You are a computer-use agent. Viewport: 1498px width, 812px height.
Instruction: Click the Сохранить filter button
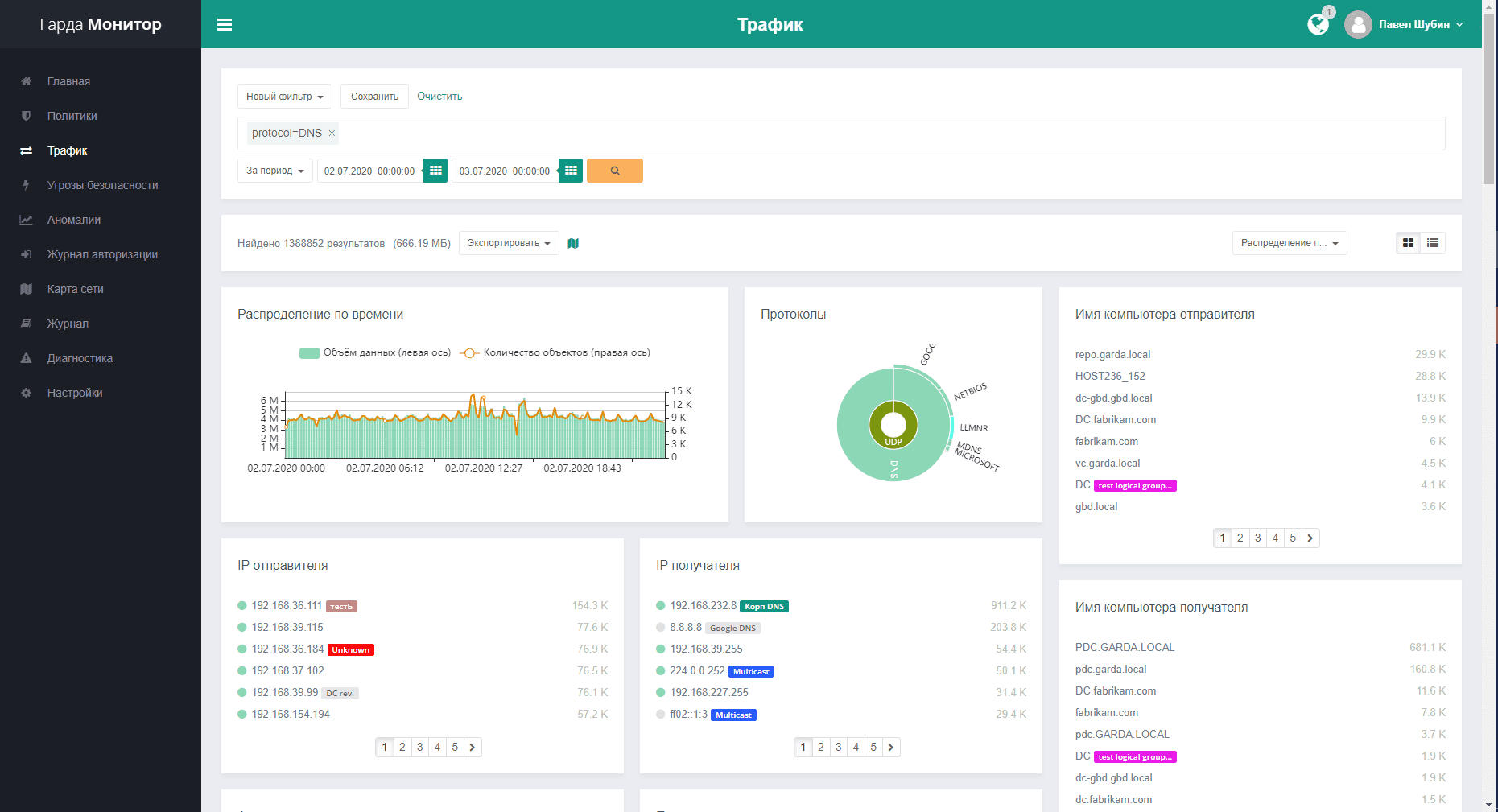[x=374, y=97]
